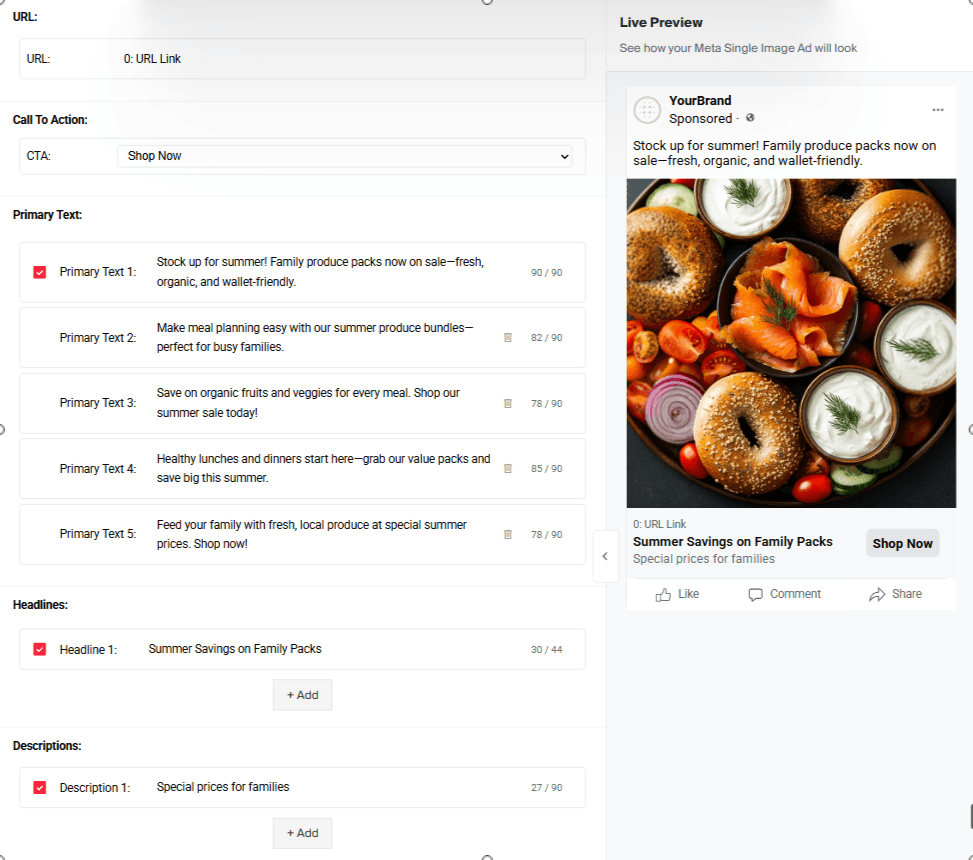This screenshot has width=973, height=860.
Task: Click Add button under Descriptions
Action: click(x=302, y=833)
